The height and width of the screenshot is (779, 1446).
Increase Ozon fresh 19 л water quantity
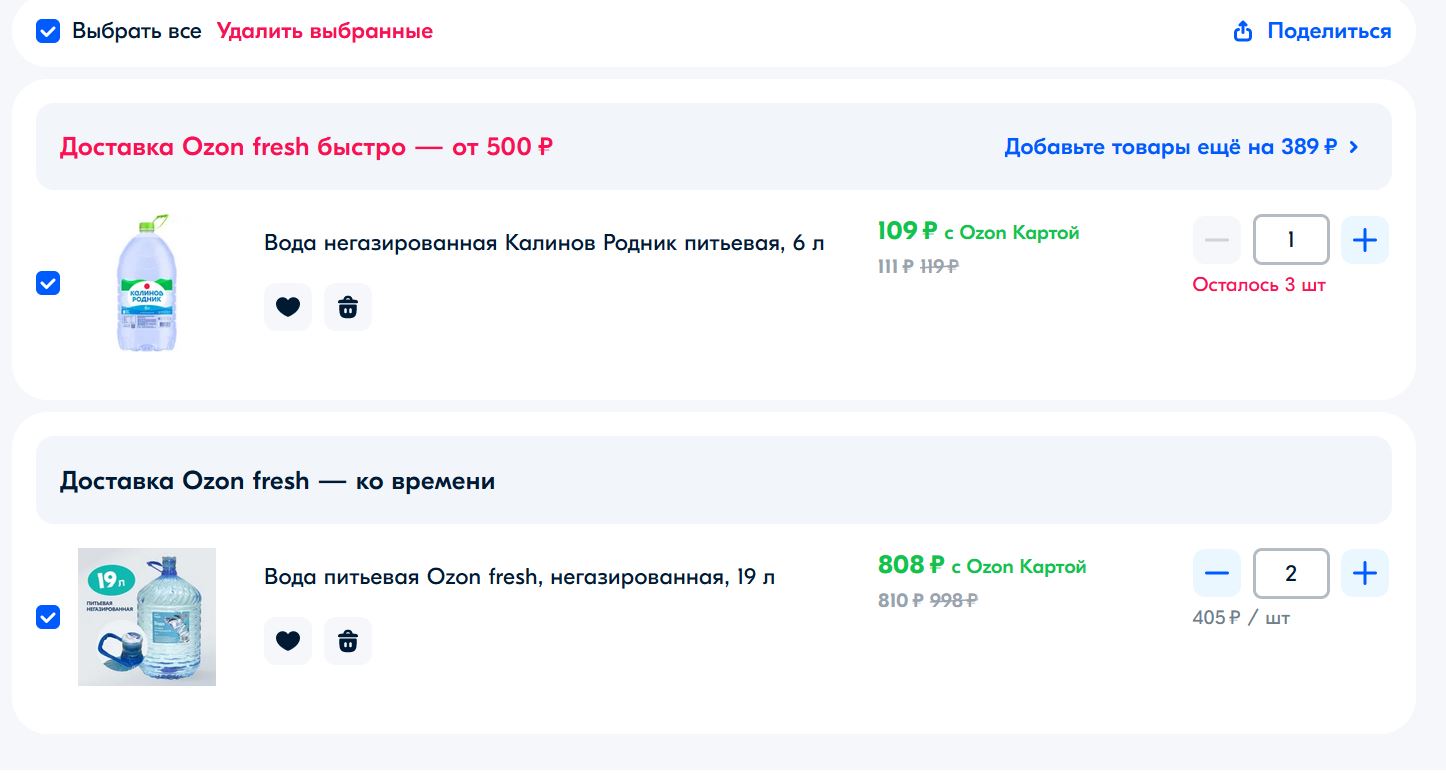tap(1365, 573)
